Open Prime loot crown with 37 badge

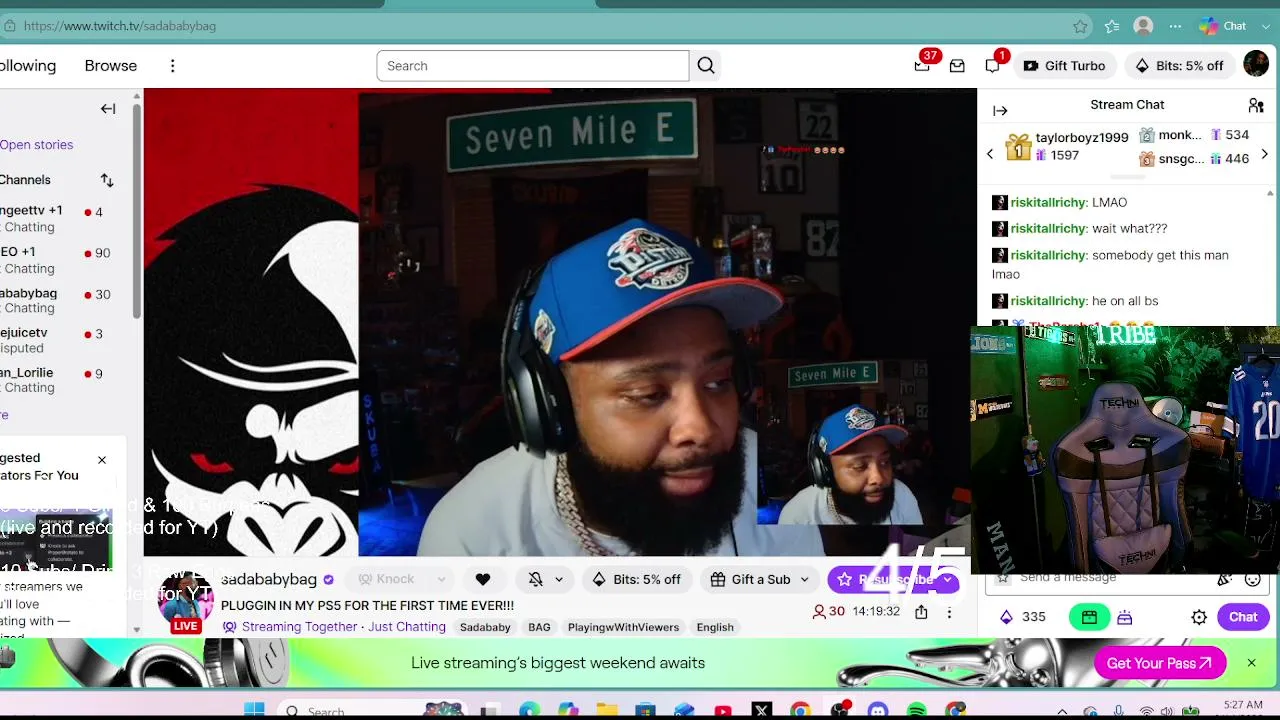[x=922, y=66]
